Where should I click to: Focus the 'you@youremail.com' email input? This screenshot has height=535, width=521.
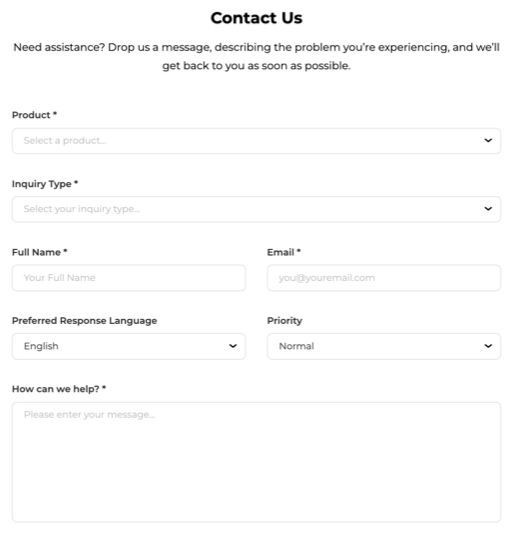(384, 278)
